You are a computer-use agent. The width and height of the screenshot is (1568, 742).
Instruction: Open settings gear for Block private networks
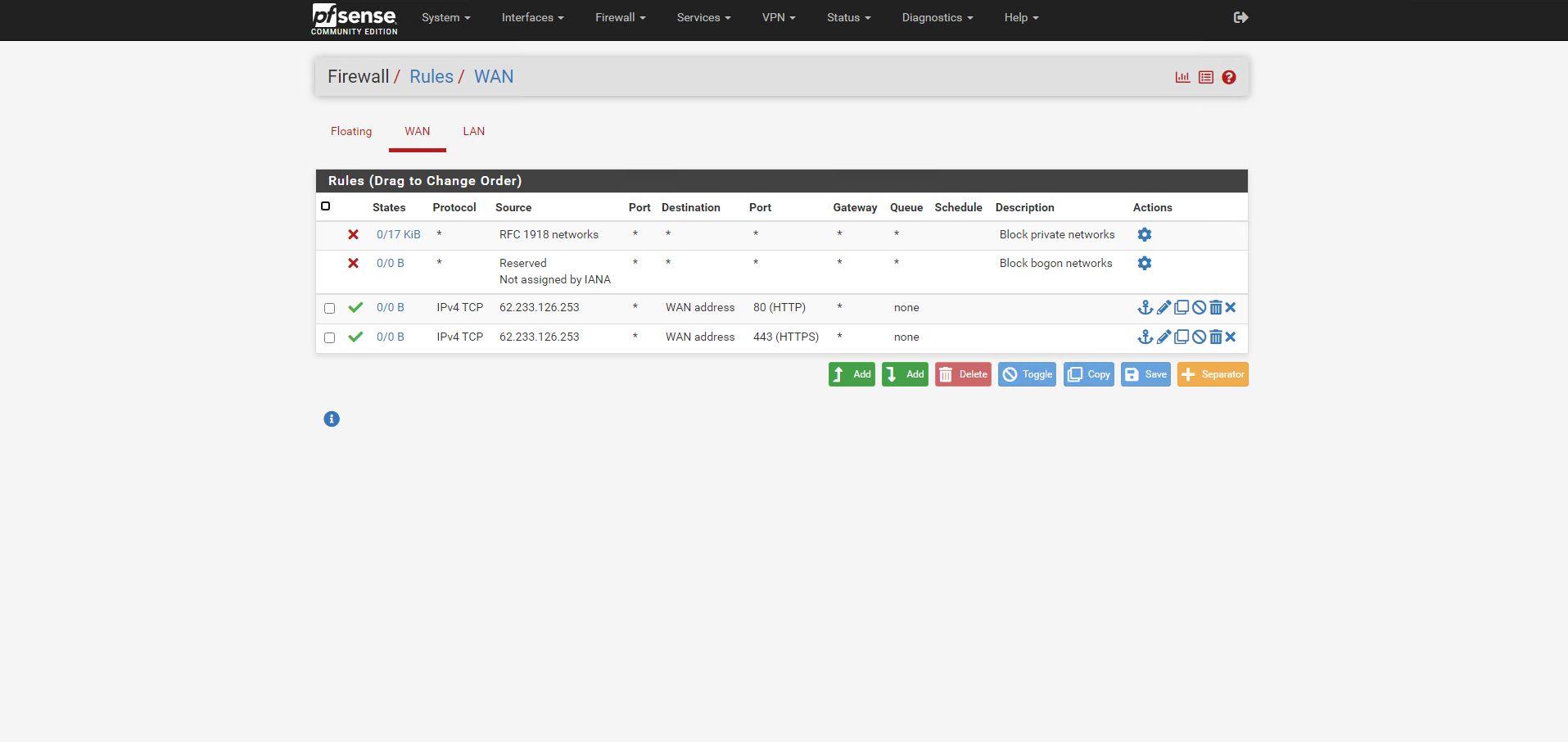coord(1145,234)
